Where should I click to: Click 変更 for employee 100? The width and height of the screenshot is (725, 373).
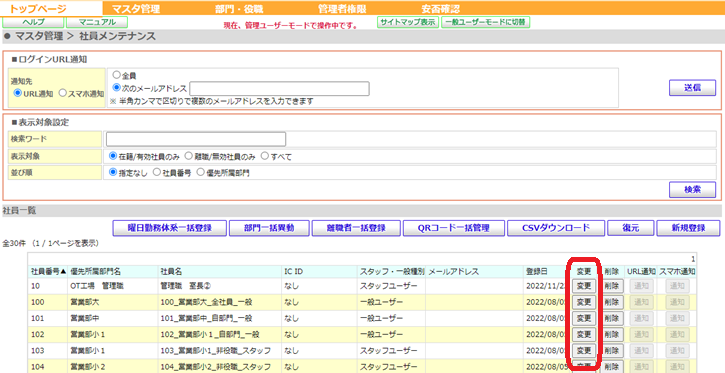(x=584, y=302)
